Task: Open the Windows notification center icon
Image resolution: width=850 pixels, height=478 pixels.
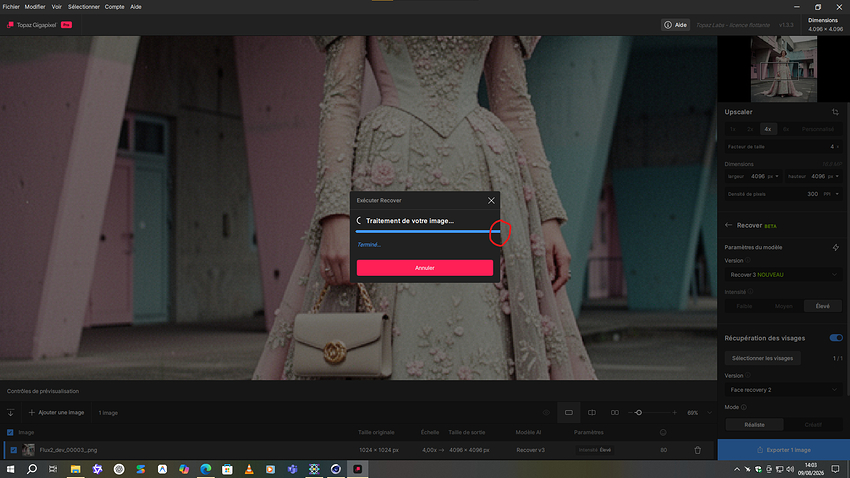Action: click(x=835, y=469)
